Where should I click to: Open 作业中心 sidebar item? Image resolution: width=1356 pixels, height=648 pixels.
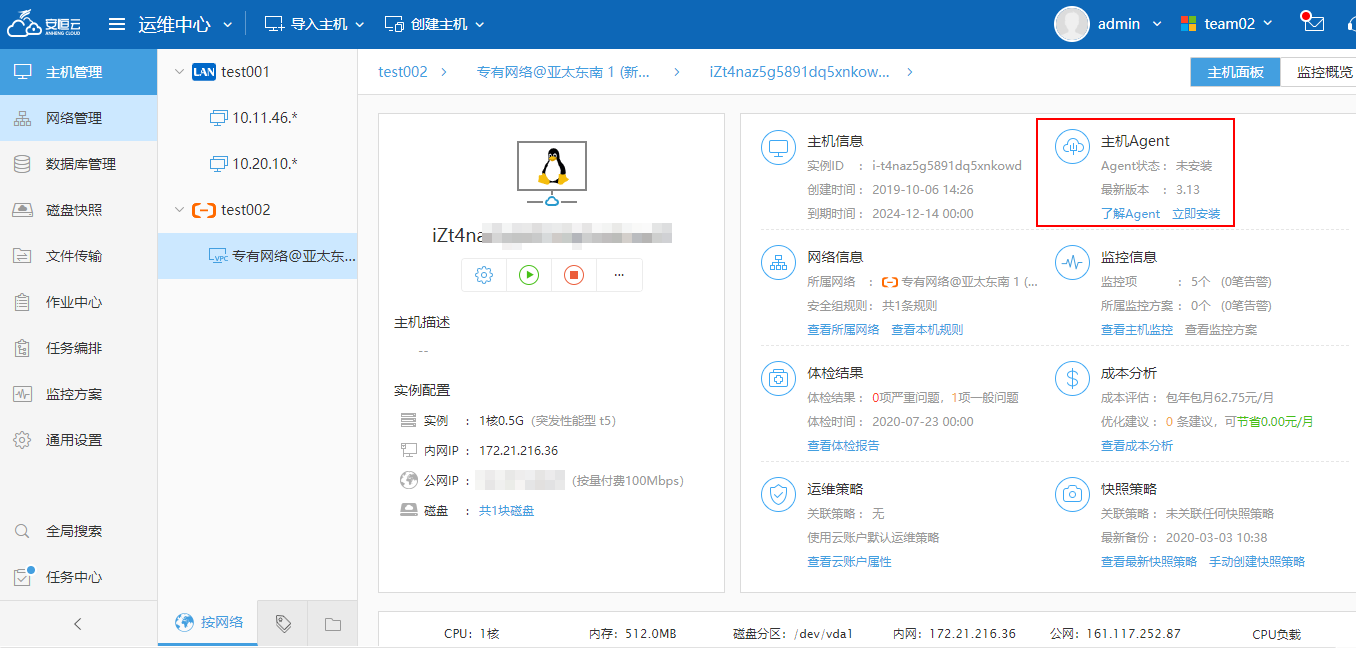pyautogui.click(x=78, y=302)
